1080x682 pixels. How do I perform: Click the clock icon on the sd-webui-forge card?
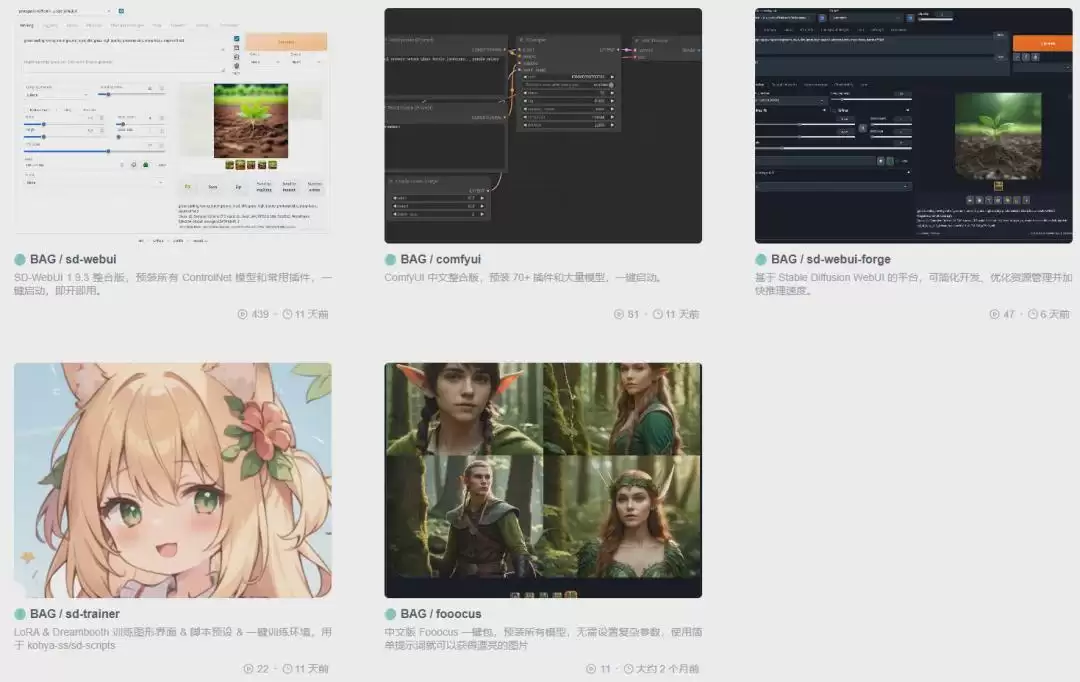[x=1032, y=314]
